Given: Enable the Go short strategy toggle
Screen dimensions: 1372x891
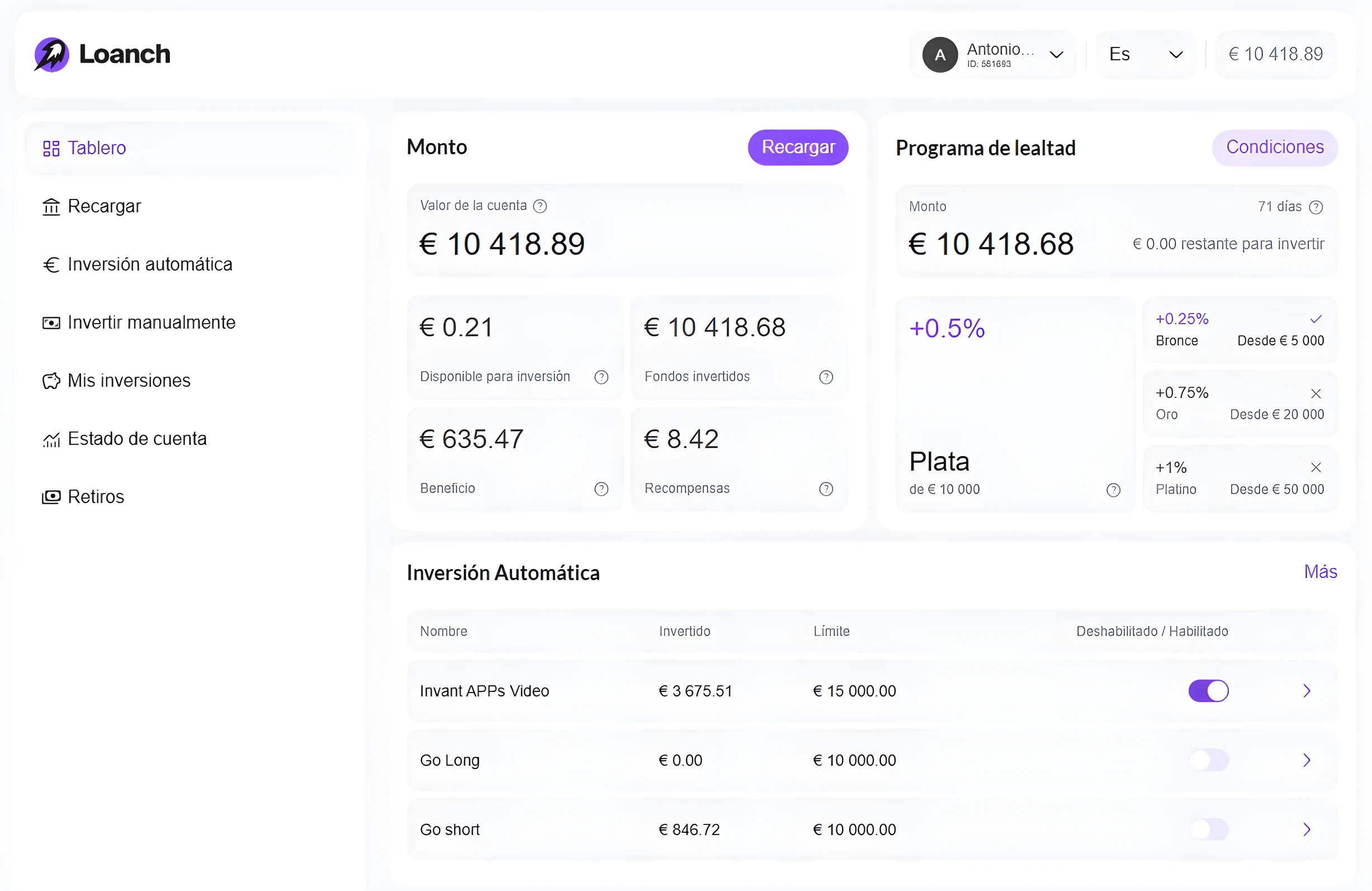Looking at the screenshot, I should [x=1208, y=829].
